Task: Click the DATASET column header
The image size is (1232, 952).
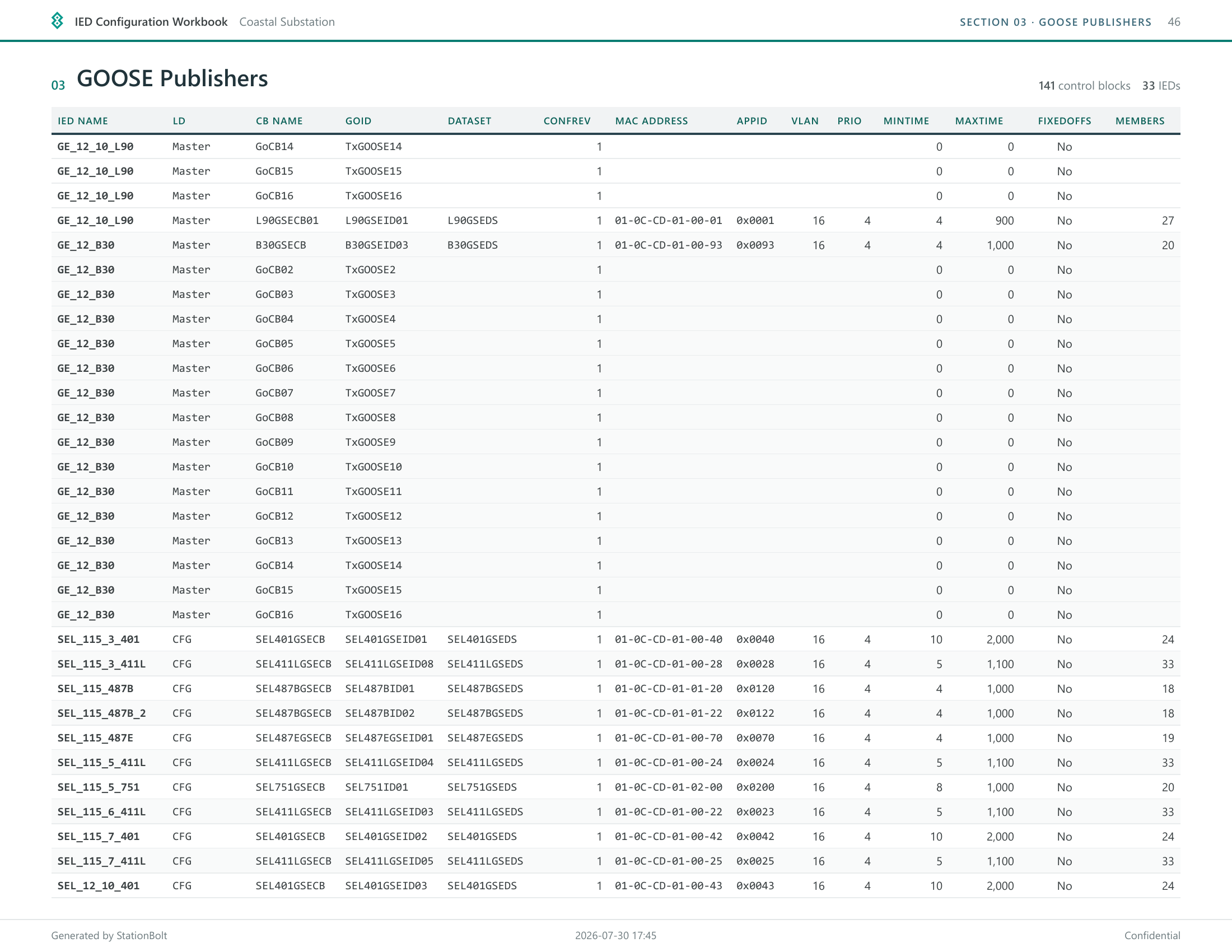Action: [469, 121]
